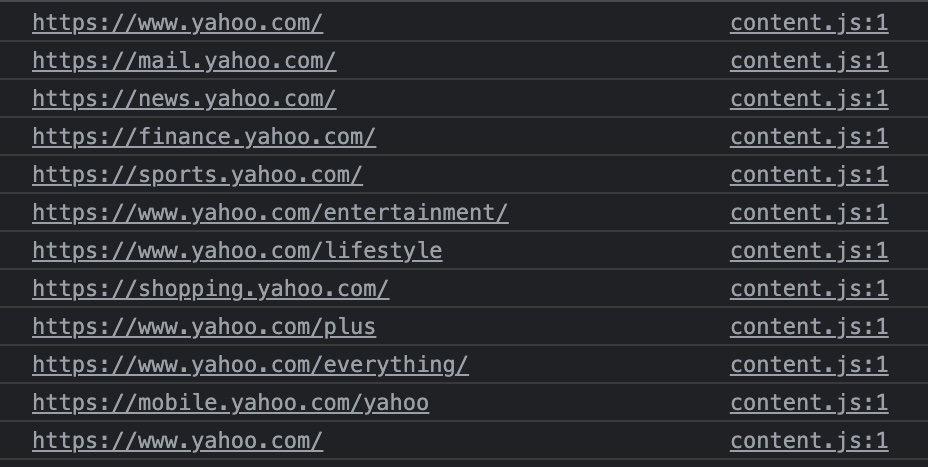This screenshot has width=928, height=467.
Task: Visit the shopping.yahoo.com link
Action: pos(210,289)
